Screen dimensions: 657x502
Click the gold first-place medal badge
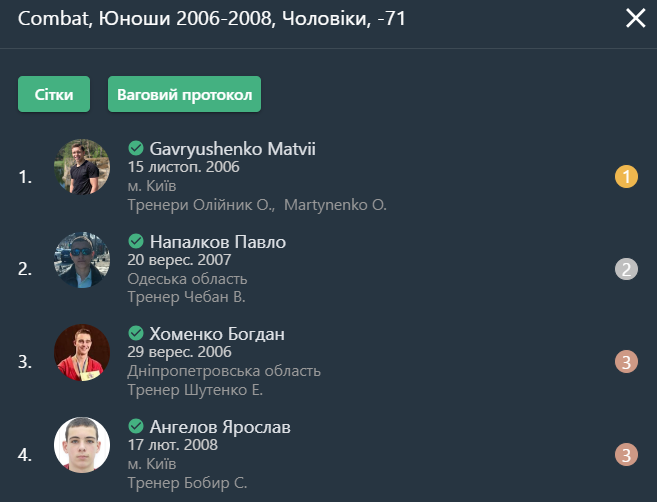pos(626,176)
